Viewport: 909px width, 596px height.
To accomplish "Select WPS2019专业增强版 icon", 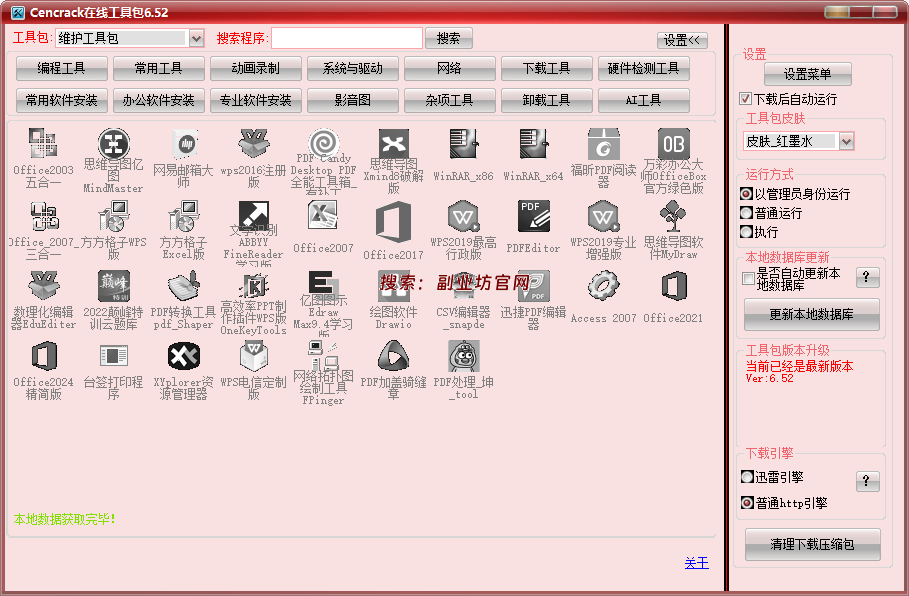I will (x=603, y=216).
